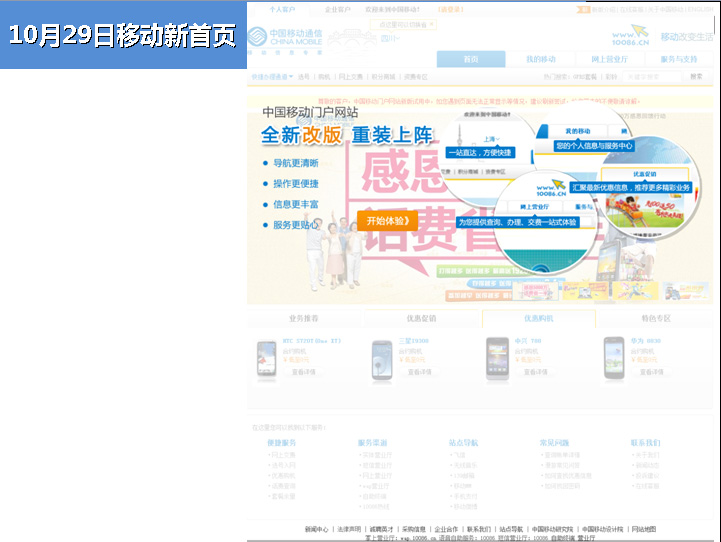Switch to the 业务推荐 tab

(303, 318)
